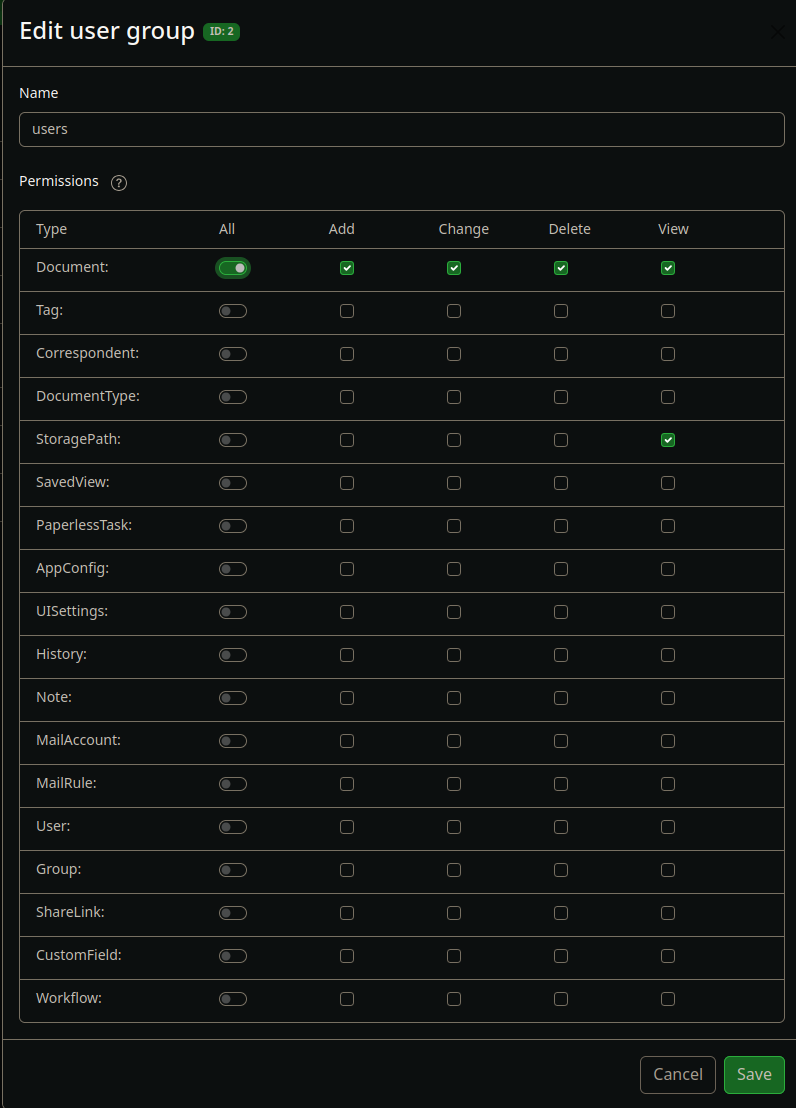The height and width of the screenshot is (1108, 796).
Task: Click the Permissions help question-mark icon
Action: (x=119, y=183)
